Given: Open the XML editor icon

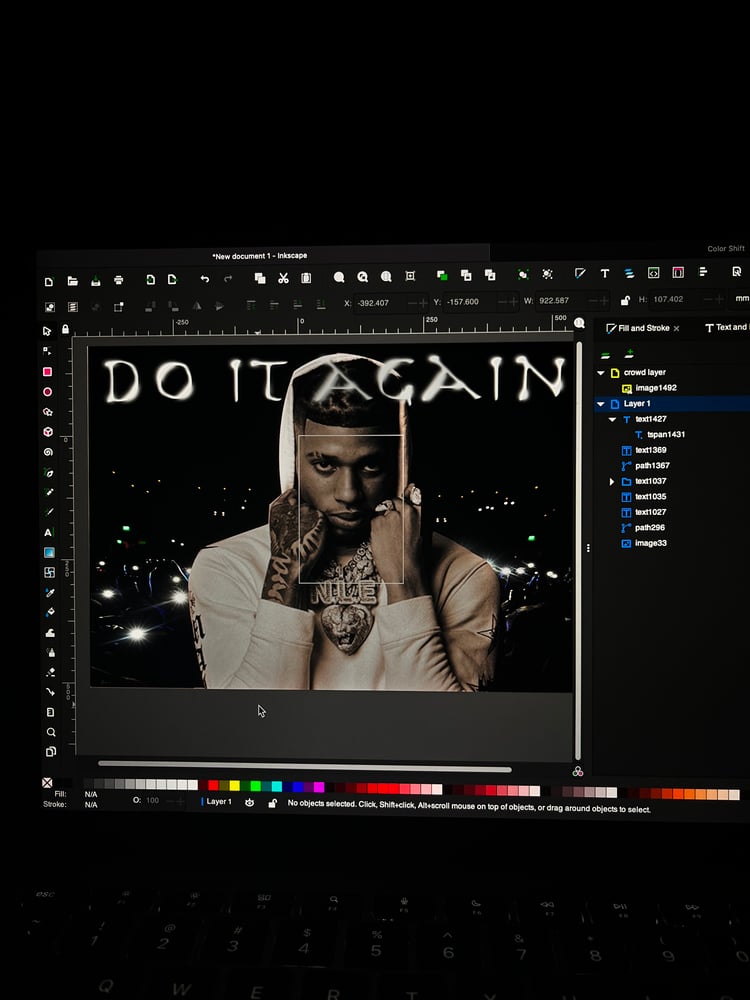Looking at the screenshot, I should [x=654, y=273].
